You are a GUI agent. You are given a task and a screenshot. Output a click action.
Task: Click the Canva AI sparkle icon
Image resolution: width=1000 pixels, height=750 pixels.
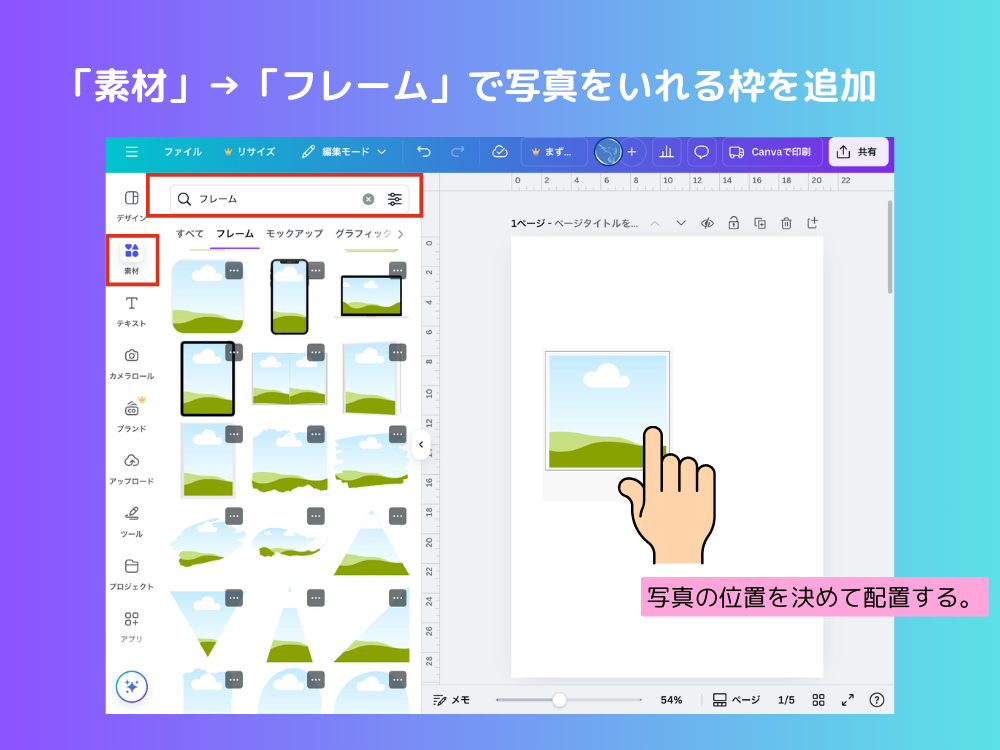[131, 687]
